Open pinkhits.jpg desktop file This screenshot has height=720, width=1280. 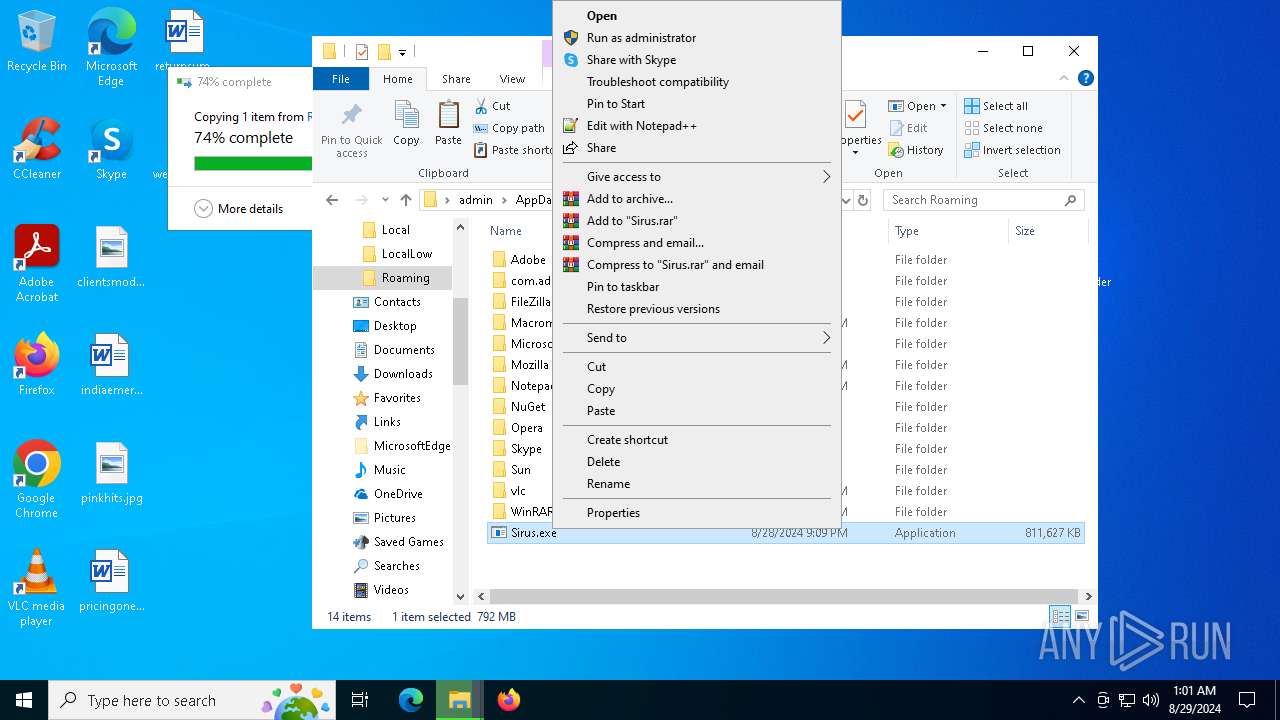(111, 472)
